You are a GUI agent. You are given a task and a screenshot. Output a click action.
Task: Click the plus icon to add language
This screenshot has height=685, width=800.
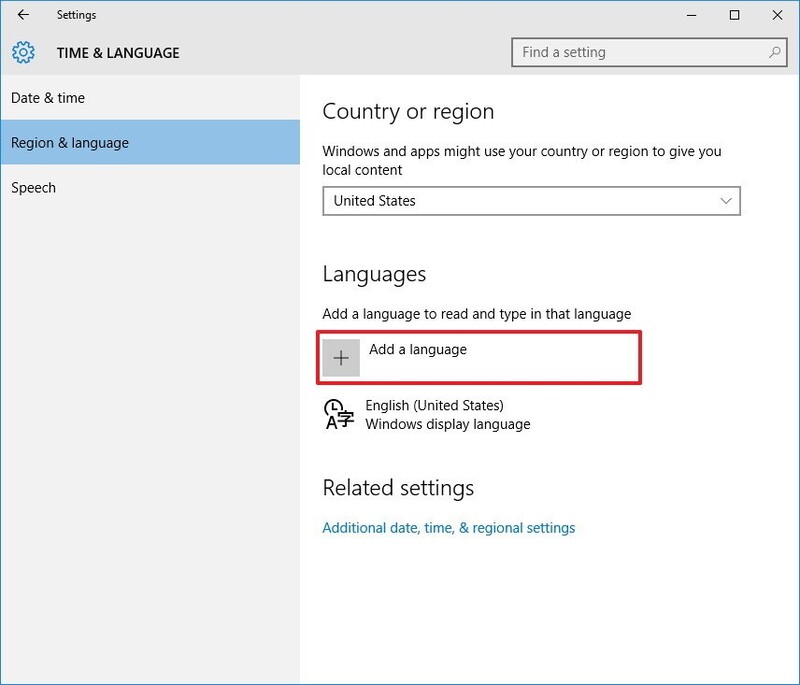click(x=341, y=358)
